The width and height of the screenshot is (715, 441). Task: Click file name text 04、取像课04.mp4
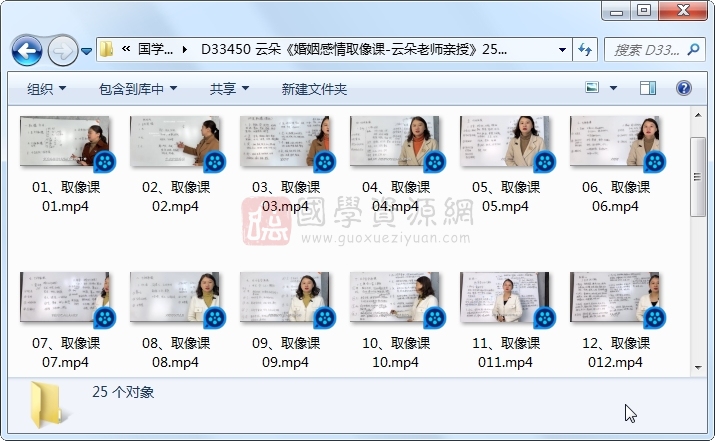[396, 197]
